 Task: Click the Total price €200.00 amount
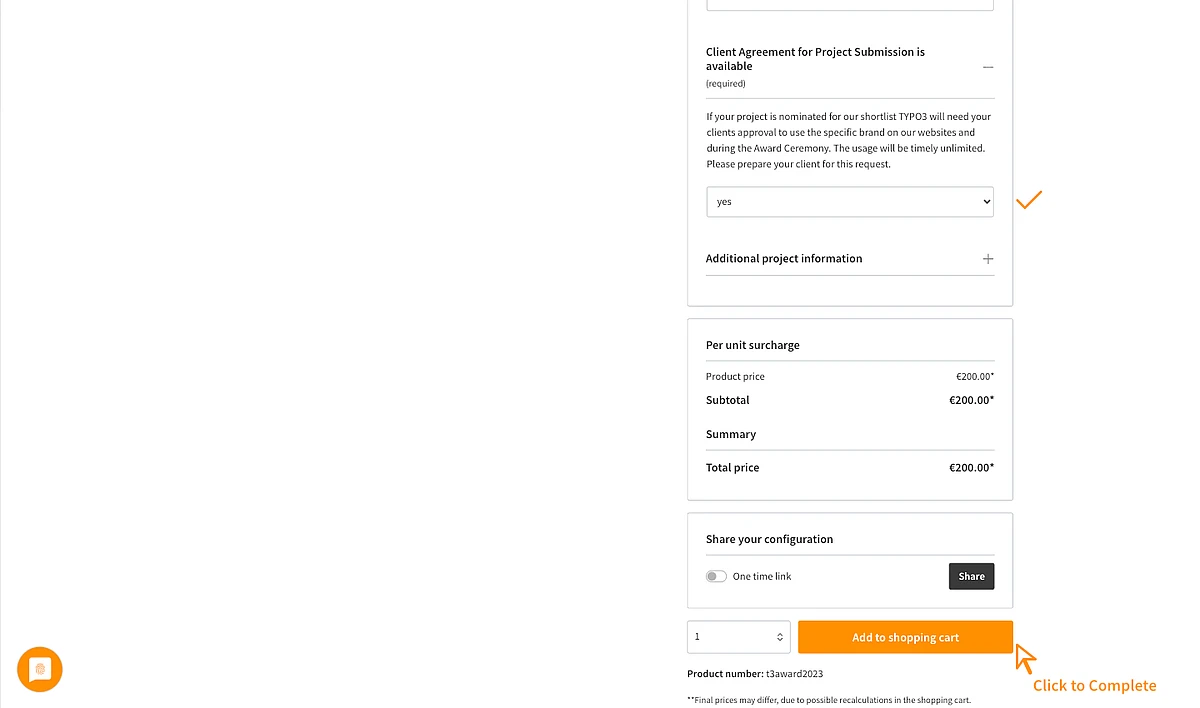pos(971,468)
